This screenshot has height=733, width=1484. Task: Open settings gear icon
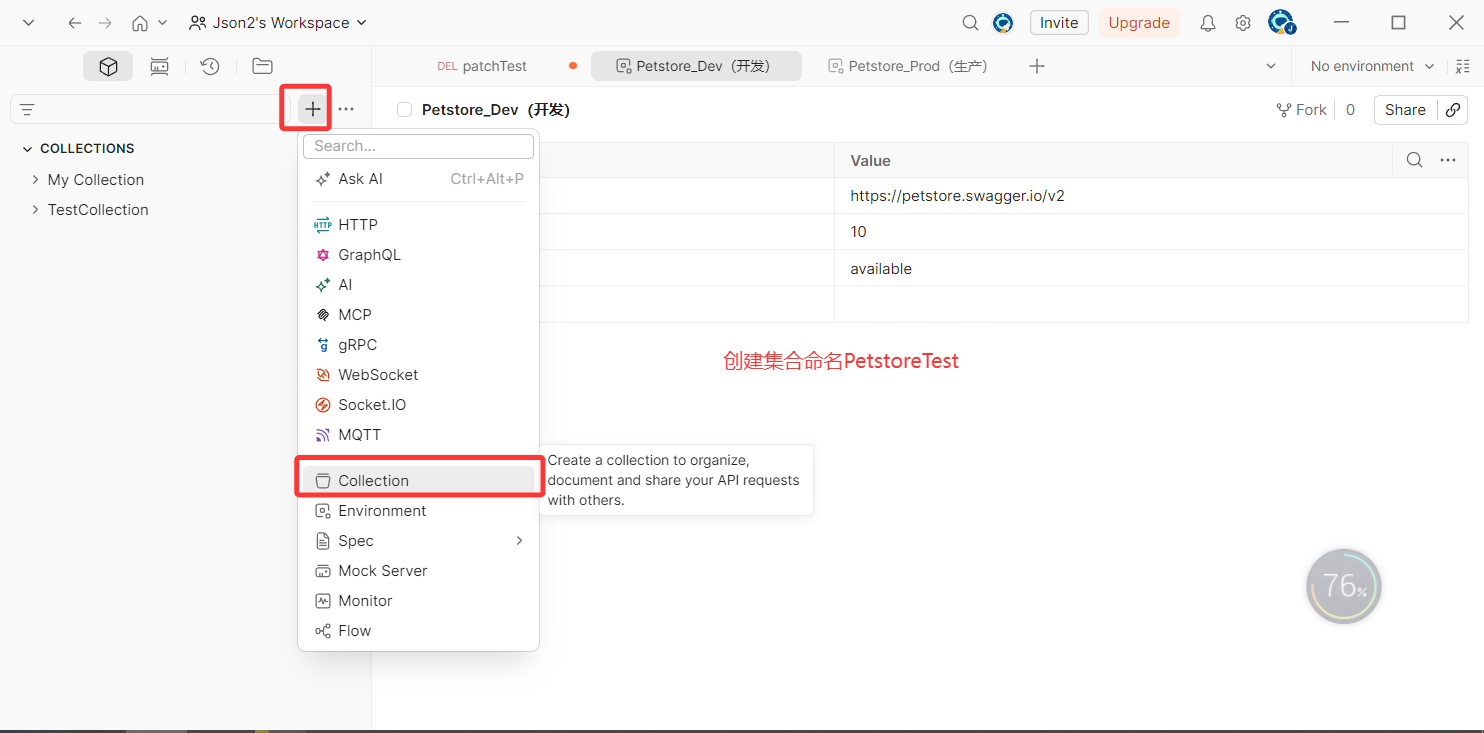[1243, 23]
